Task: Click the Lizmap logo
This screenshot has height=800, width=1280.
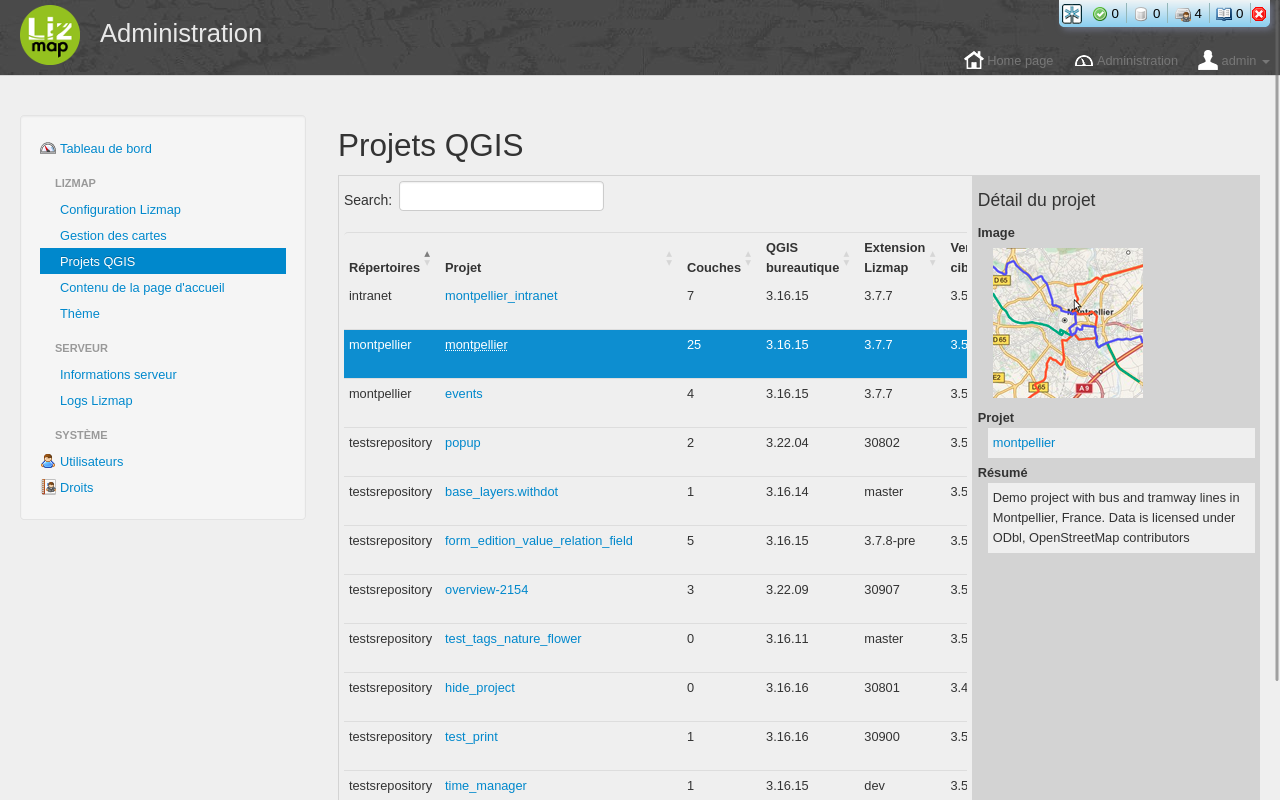Action: tap(50, 34)
